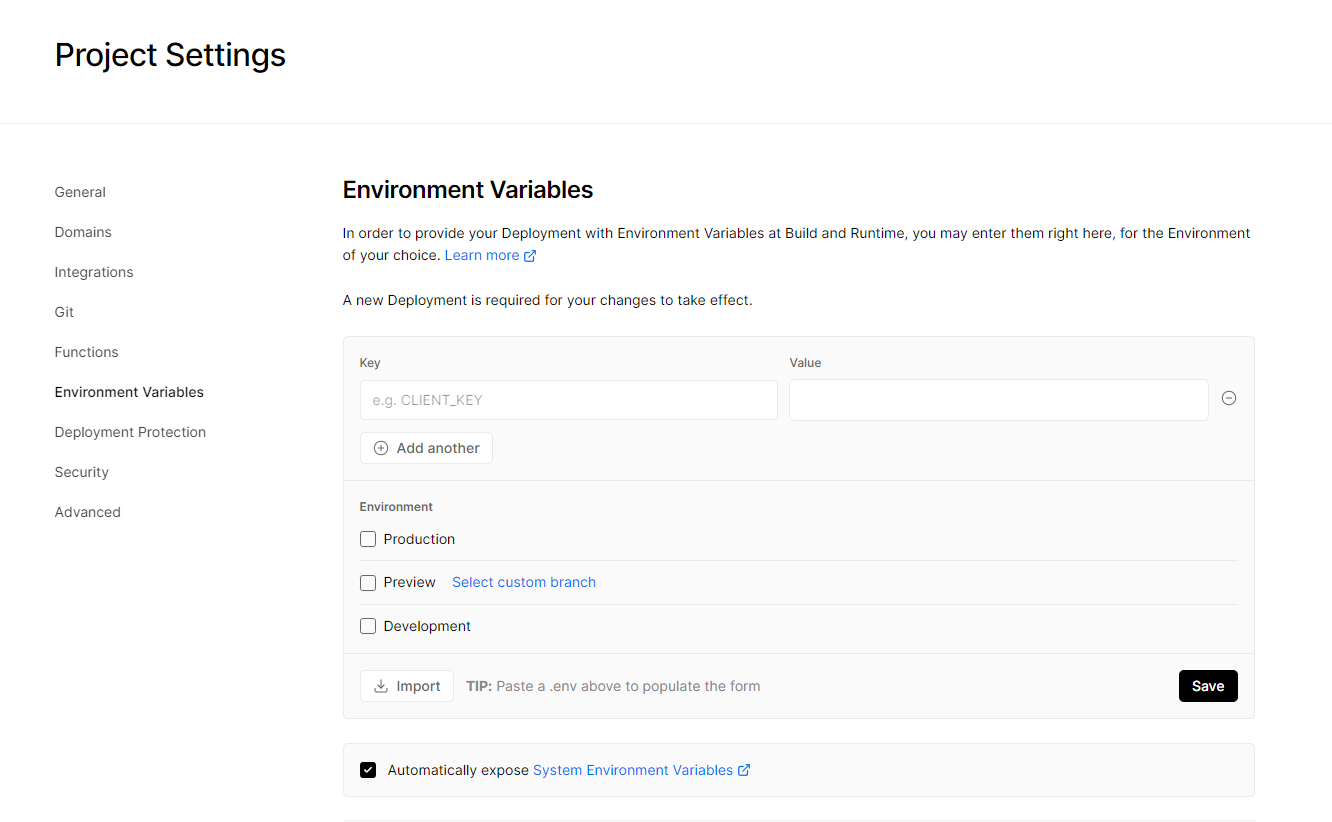Open Integrations in the sidebar

tap(94, 272)
